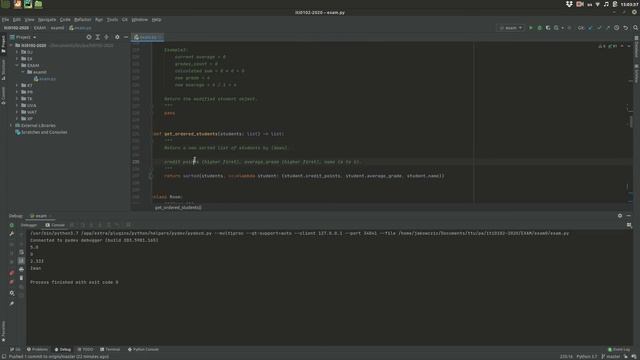
Task: Click the print icon in console toolbar
Action: pyautogui.click(x=21, y=269)
